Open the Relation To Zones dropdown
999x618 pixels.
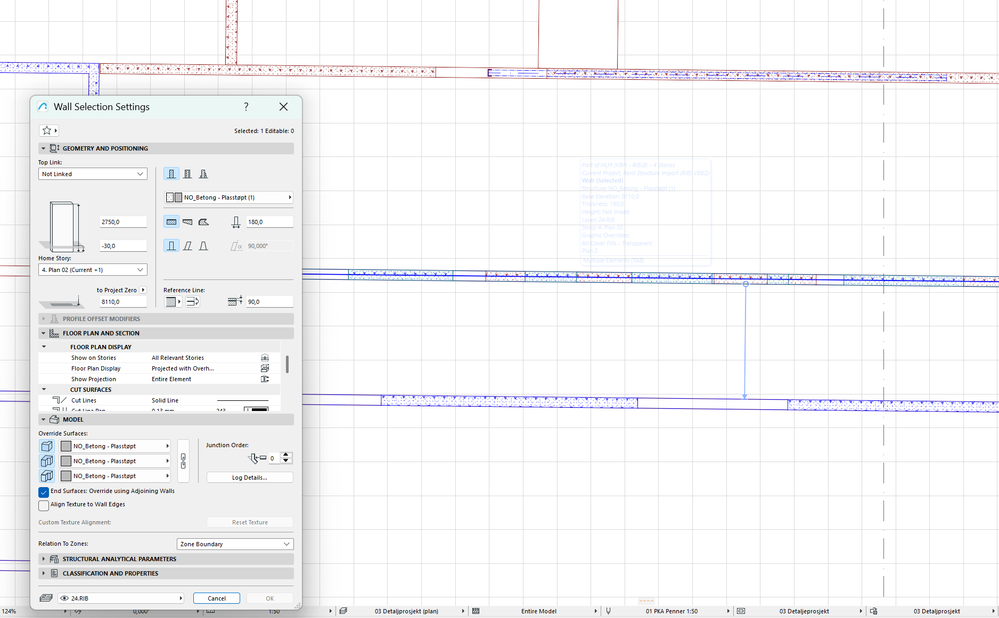(235, 544)
